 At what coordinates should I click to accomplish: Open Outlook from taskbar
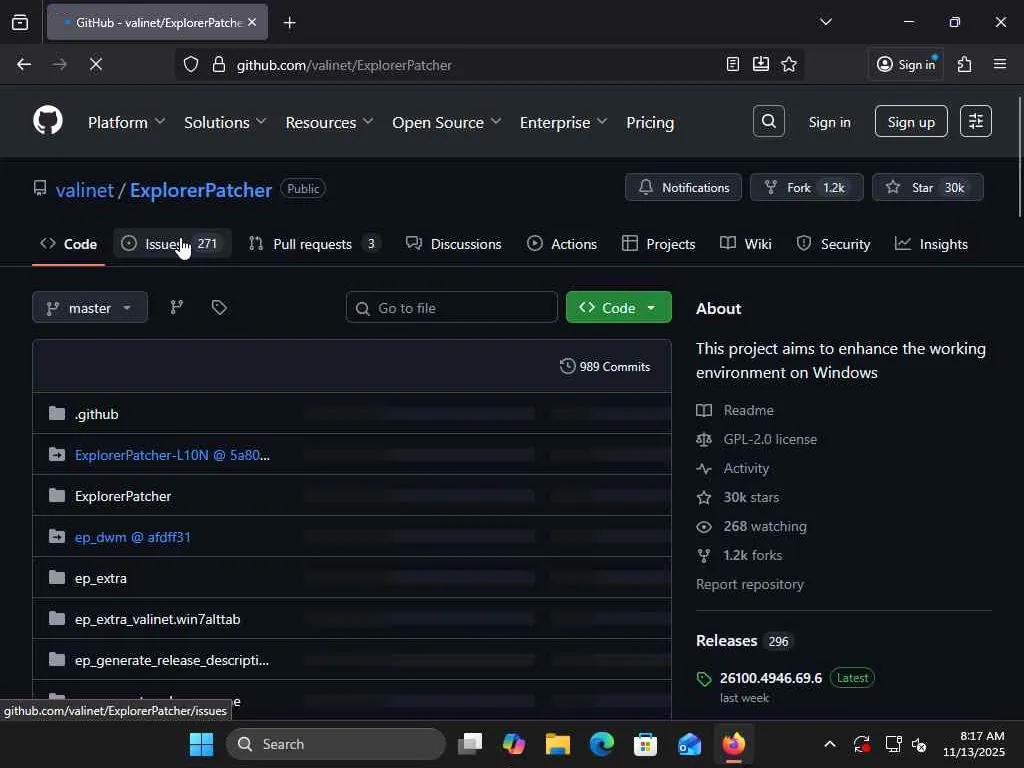[689, 744]
